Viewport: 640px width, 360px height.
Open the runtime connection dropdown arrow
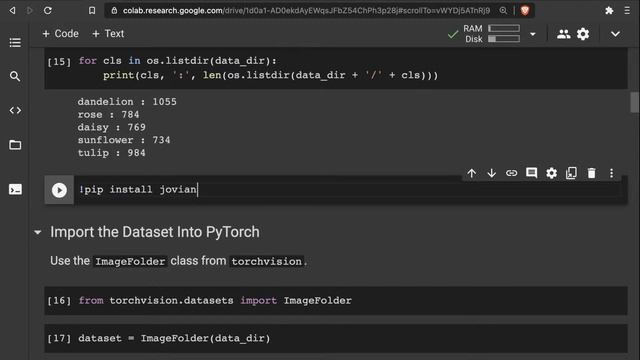click(533, 34)
